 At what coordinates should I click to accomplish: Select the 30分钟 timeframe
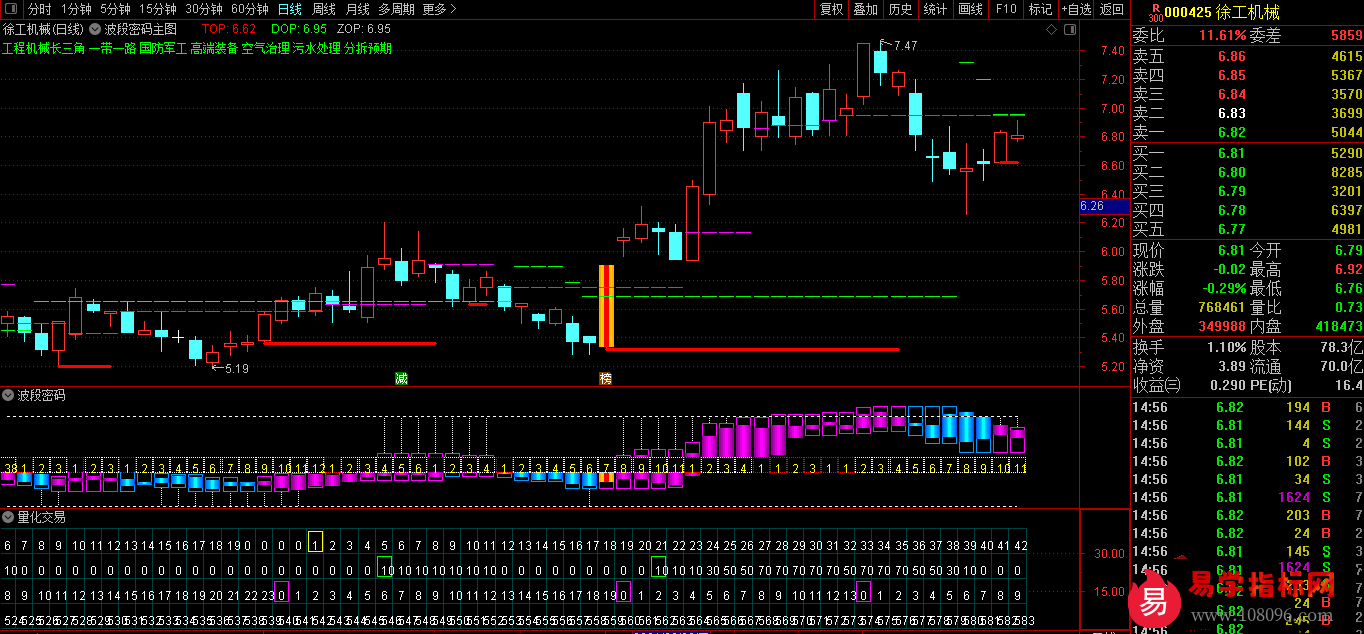[203, 9]
